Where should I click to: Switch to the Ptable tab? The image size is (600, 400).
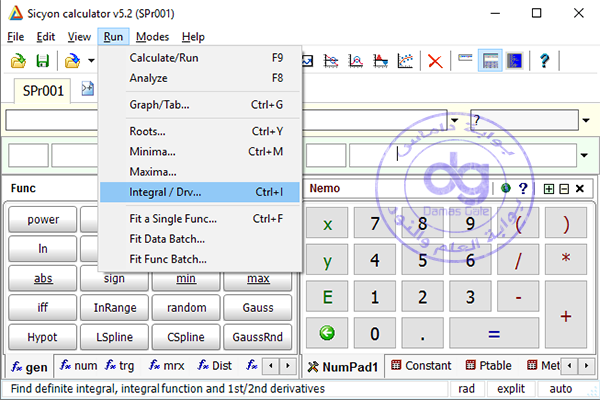(489, 366)
